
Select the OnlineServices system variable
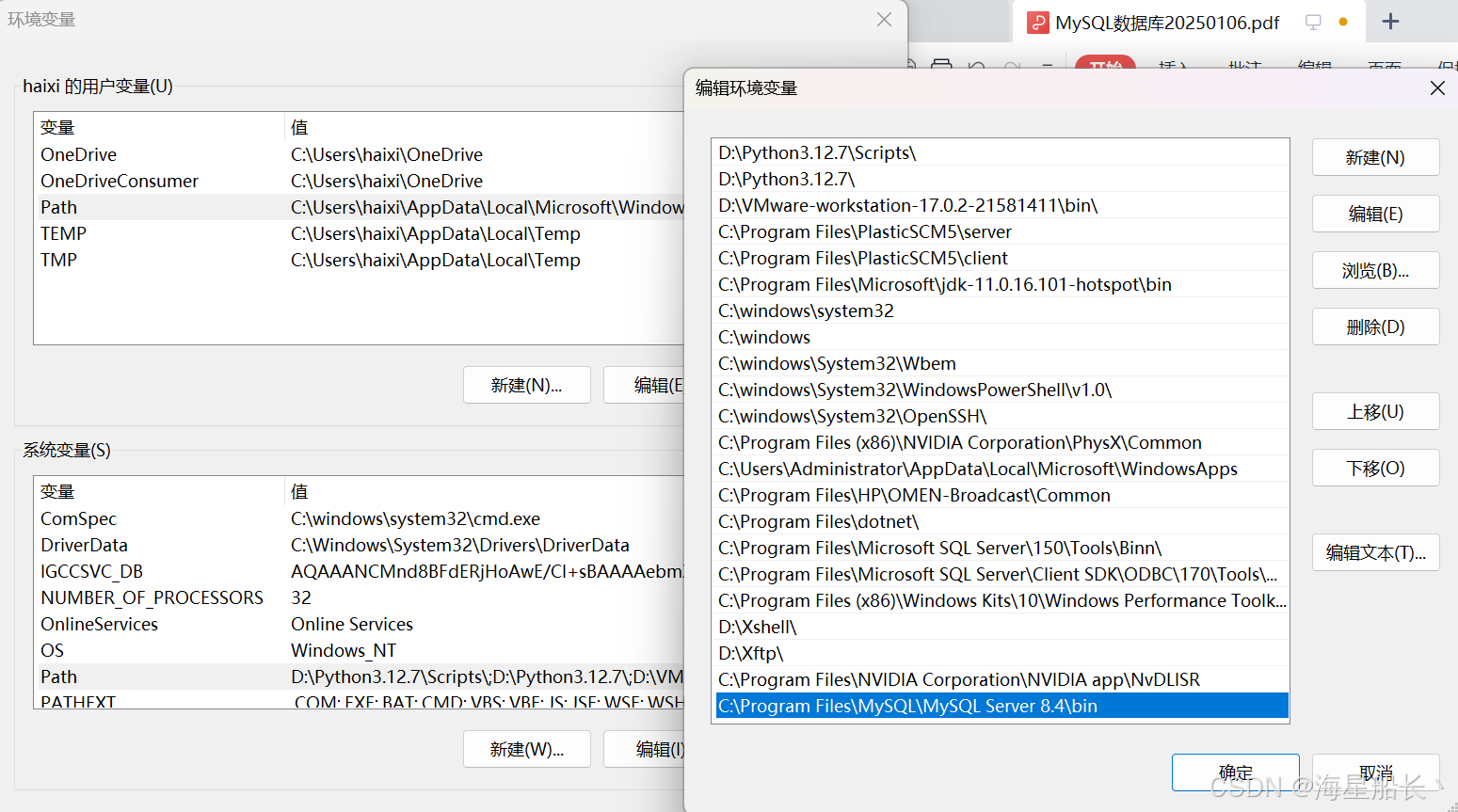[360, 624]
